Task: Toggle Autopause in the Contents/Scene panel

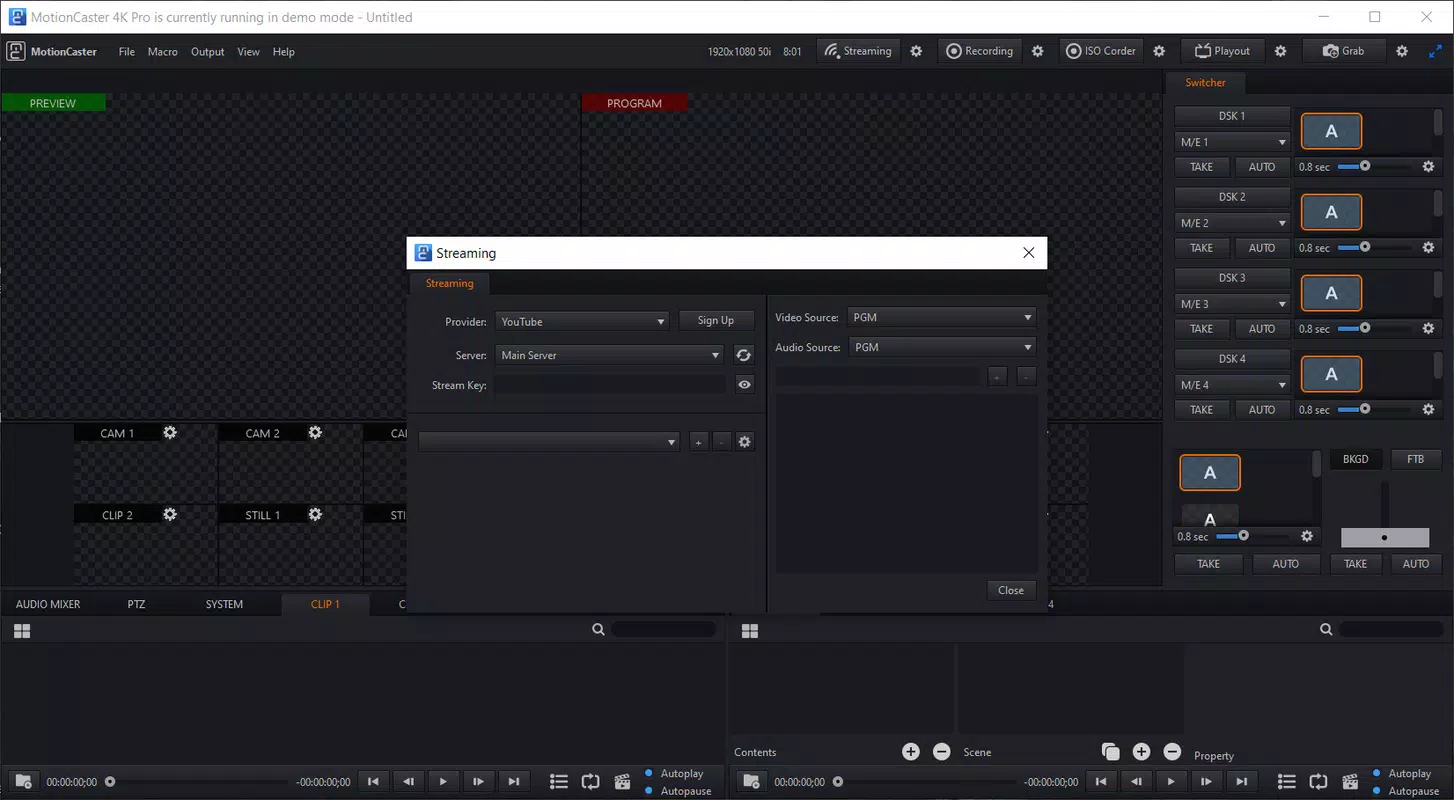Action: pyautogui.click(x=1406, y=791)
